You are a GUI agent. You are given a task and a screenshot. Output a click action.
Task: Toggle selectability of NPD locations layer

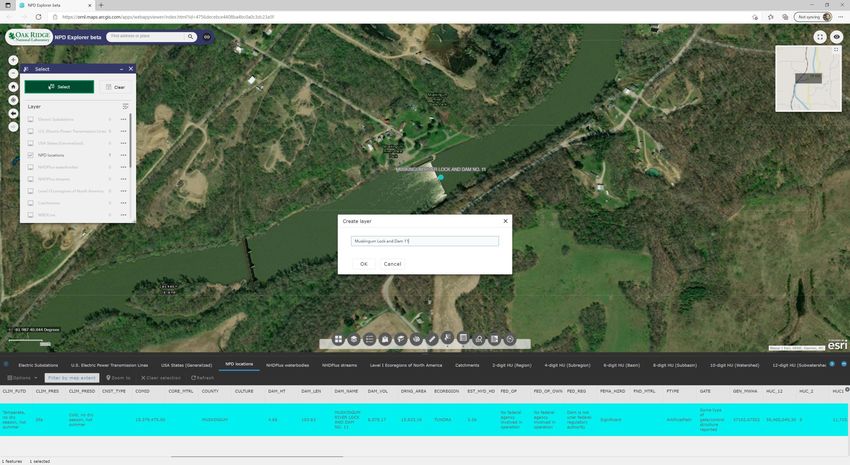[31, 155]
